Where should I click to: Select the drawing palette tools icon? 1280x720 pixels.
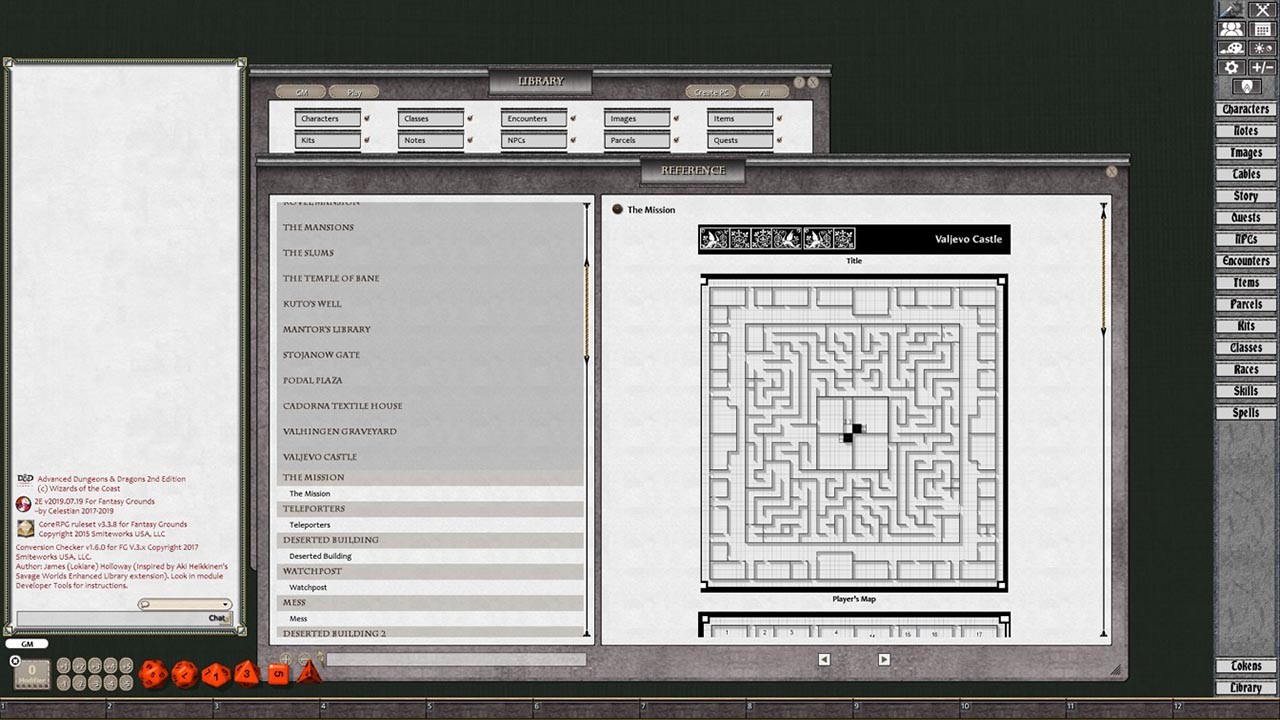(x=1232, y=48)
